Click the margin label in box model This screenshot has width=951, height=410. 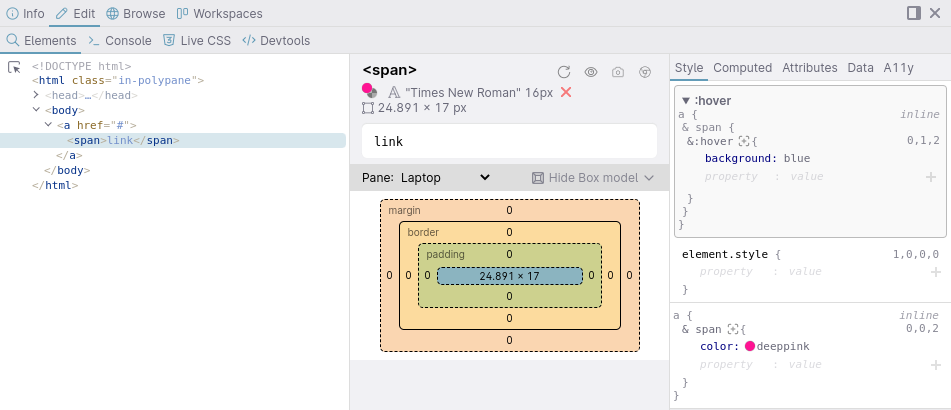[x=405, y=210]
